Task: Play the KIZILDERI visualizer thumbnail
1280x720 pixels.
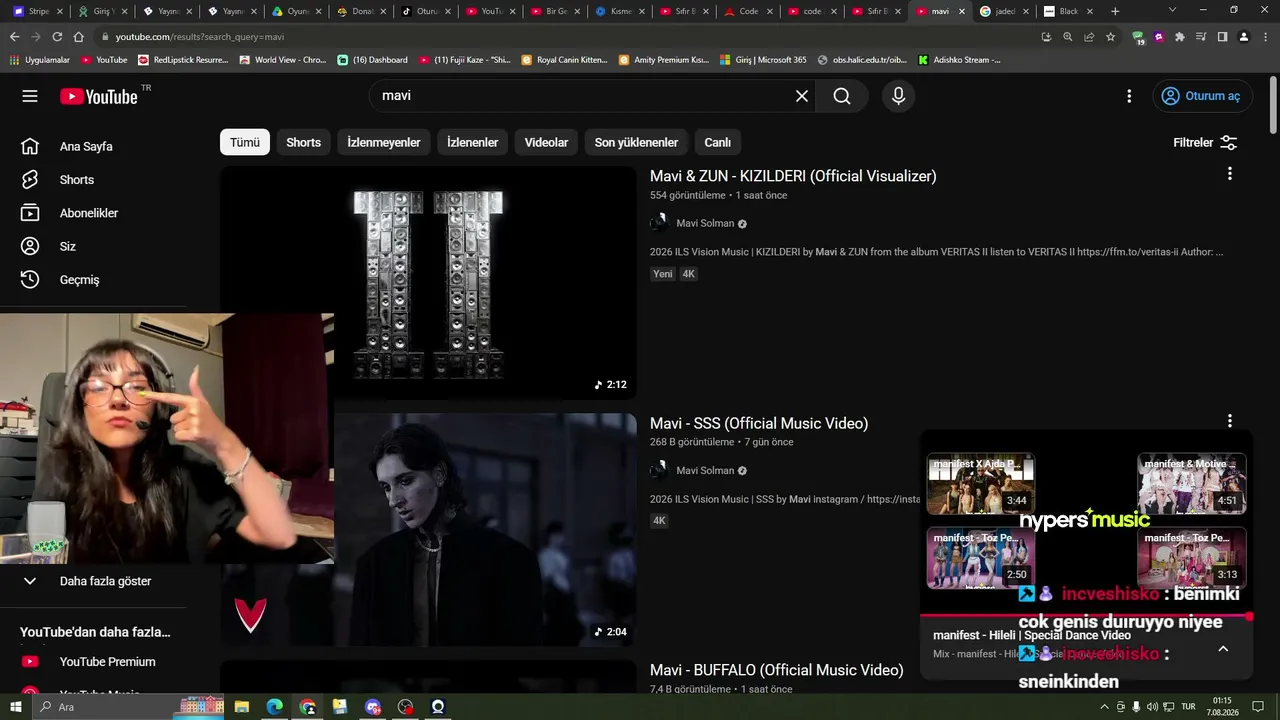Action: tap(428, 283)
